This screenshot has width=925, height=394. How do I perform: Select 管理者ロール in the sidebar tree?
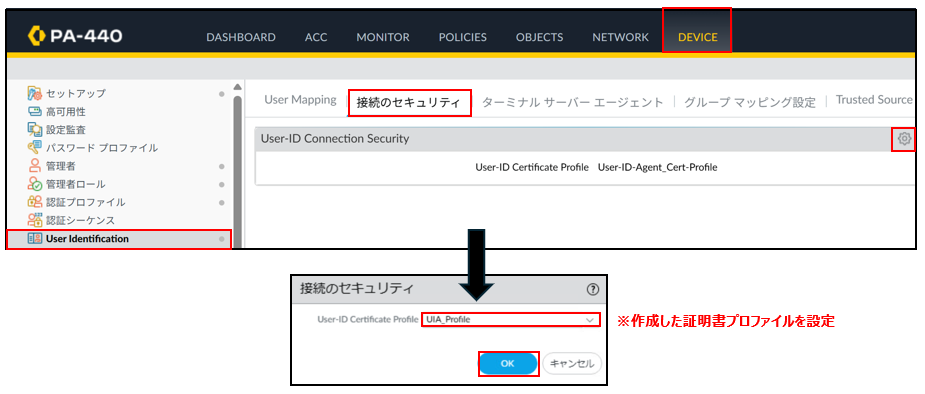(76, 184)
